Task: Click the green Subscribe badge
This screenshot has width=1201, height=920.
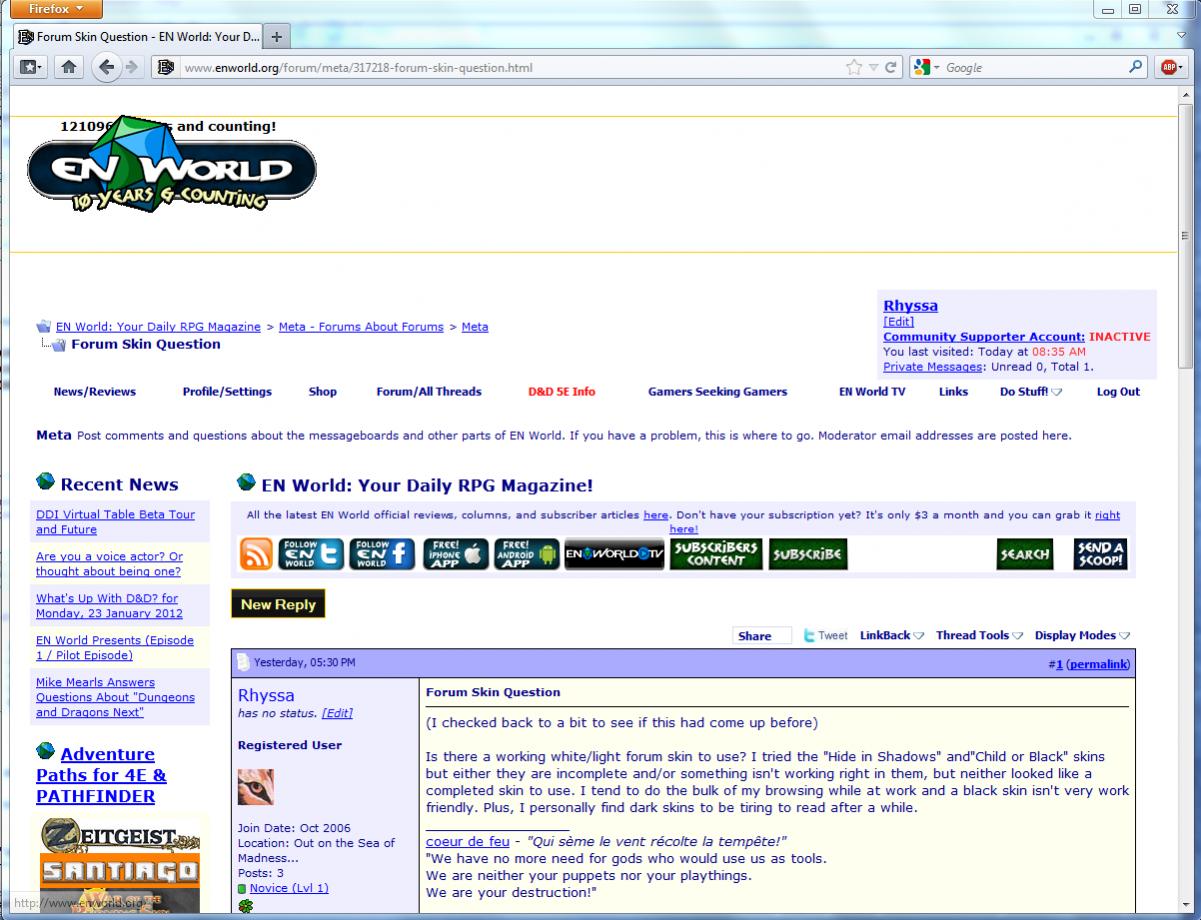Action: pos(807,554)
